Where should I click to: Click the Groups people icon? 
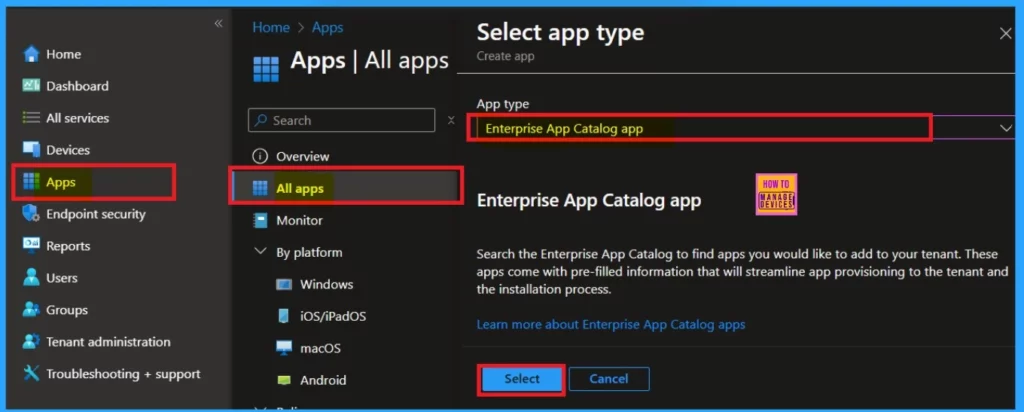click(31, 309)
